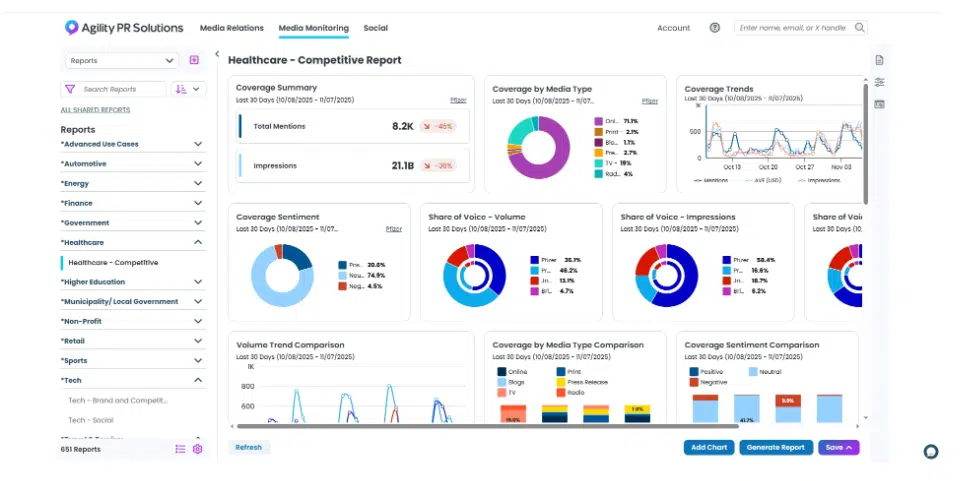
Task: Click the purple add-report icon beside Reports dropdown
Action: click(194, 60)
